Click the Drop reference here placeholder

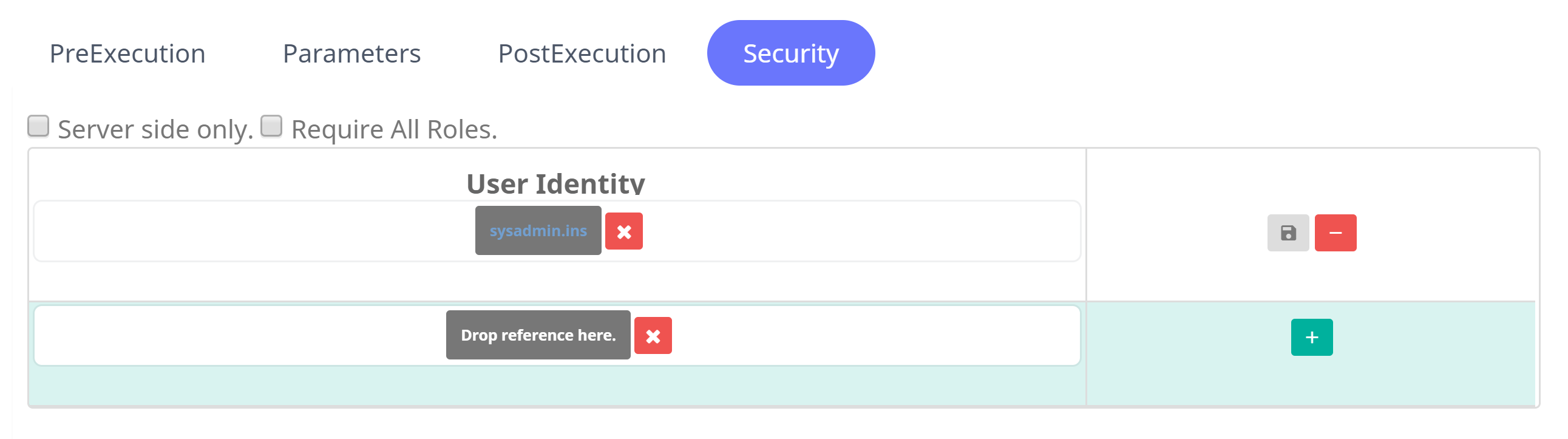tap(538, 336)
